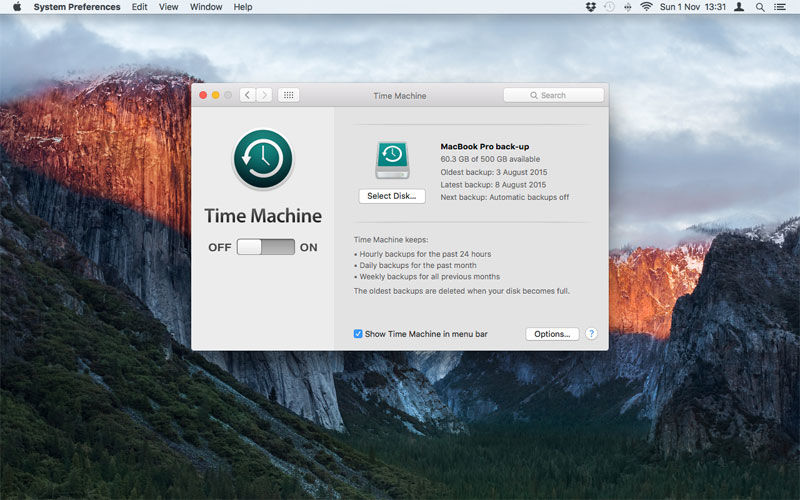Open the View menu
The image size is (800, 500).
point(168,7)
